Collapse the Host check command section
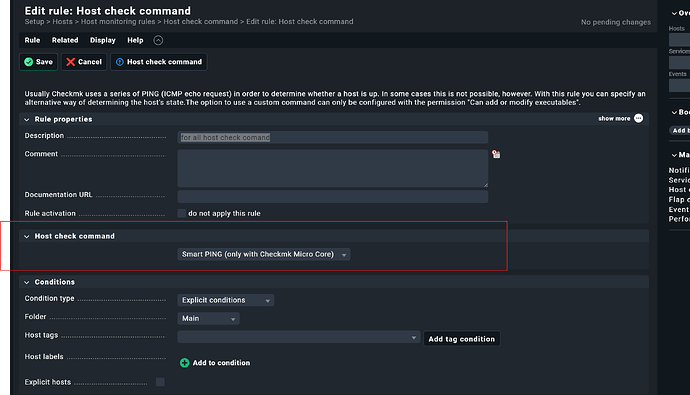Screen dimensions: 690x395 pyautogui.click(x=27, y=237)
